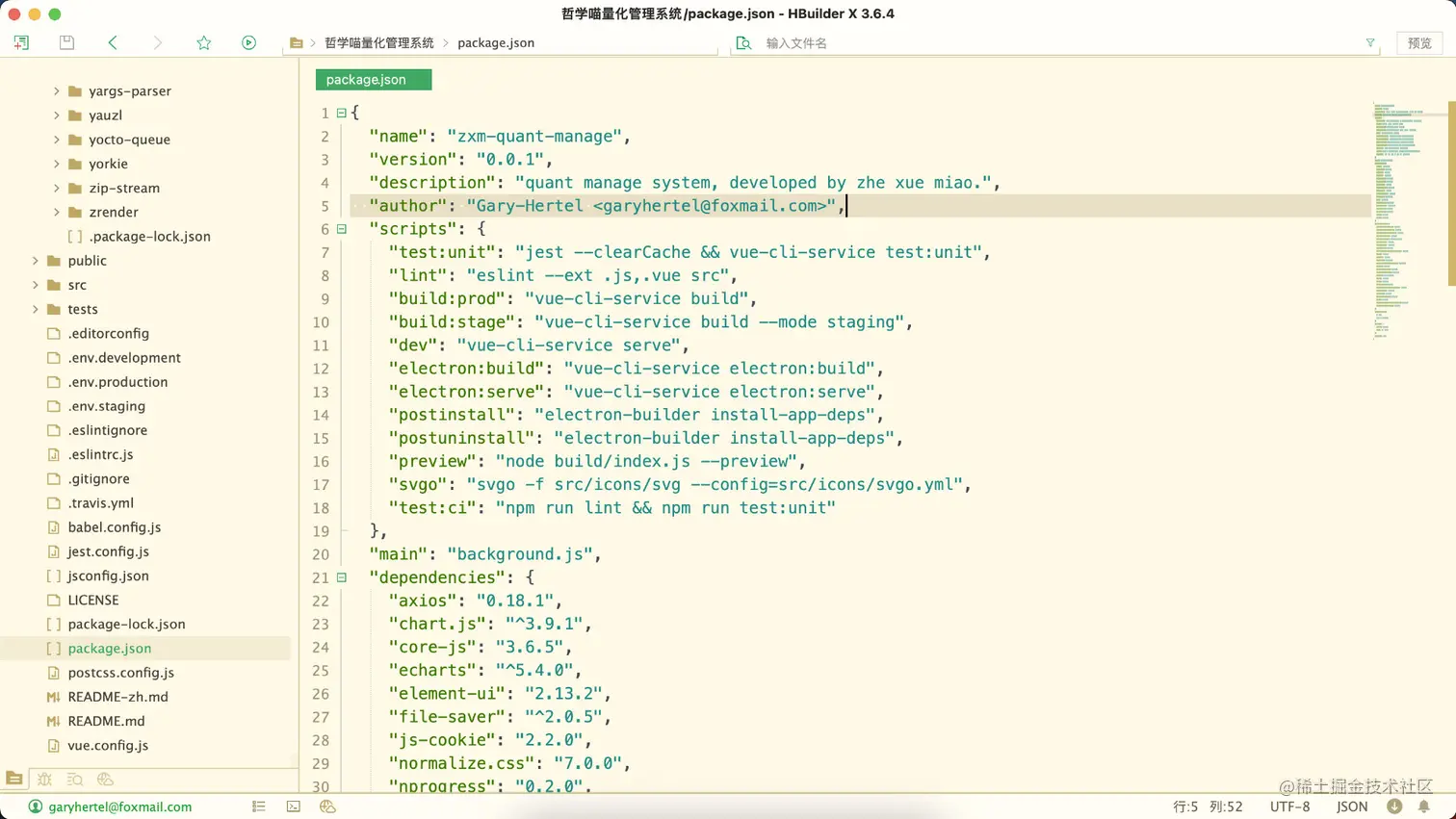Click the code minimap on the right

pos(1409,221)
